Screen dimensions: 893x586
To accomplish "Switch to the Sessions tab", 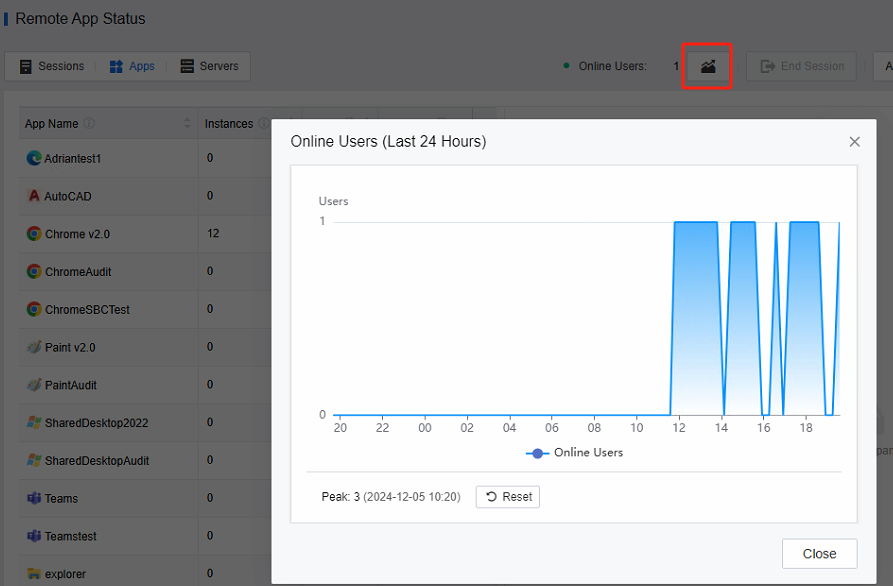I will point(51,66).
